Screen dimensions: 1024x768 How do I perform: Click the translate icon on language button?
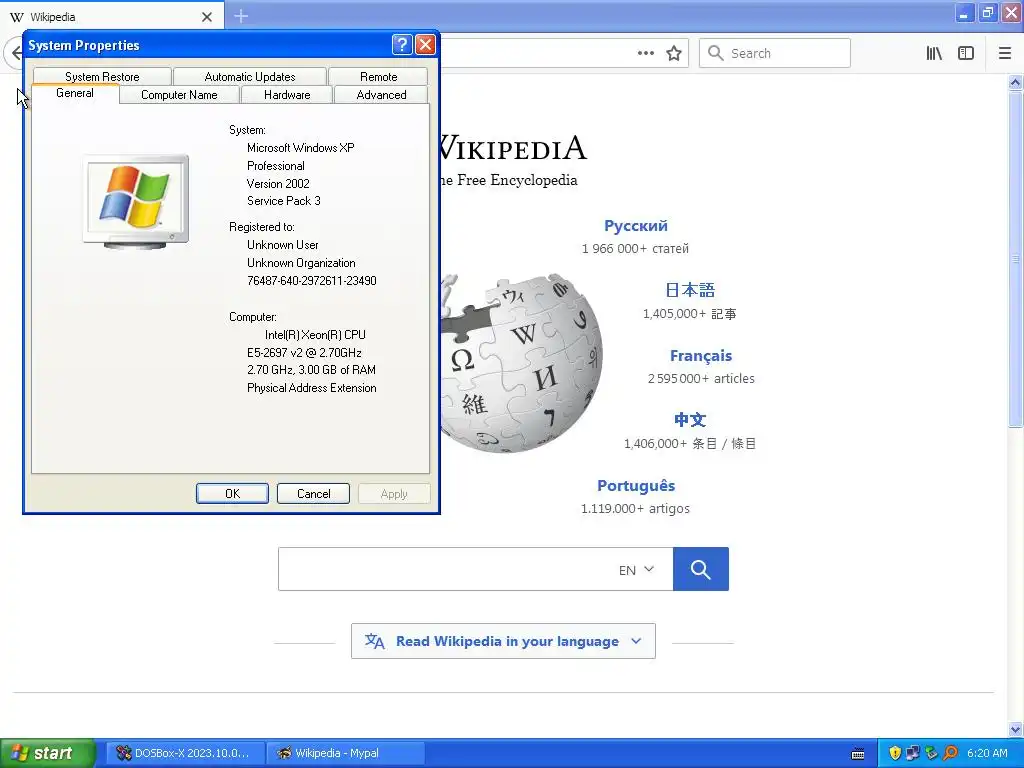[375, 641]
